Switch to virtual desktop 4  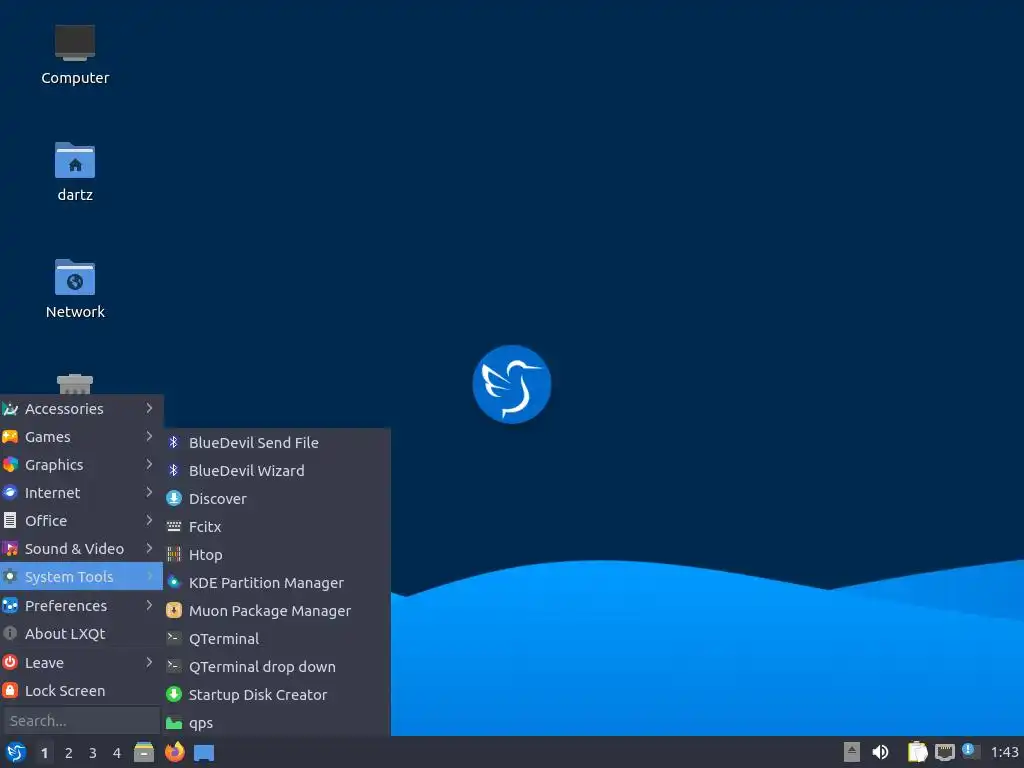(x=117, y=753)
